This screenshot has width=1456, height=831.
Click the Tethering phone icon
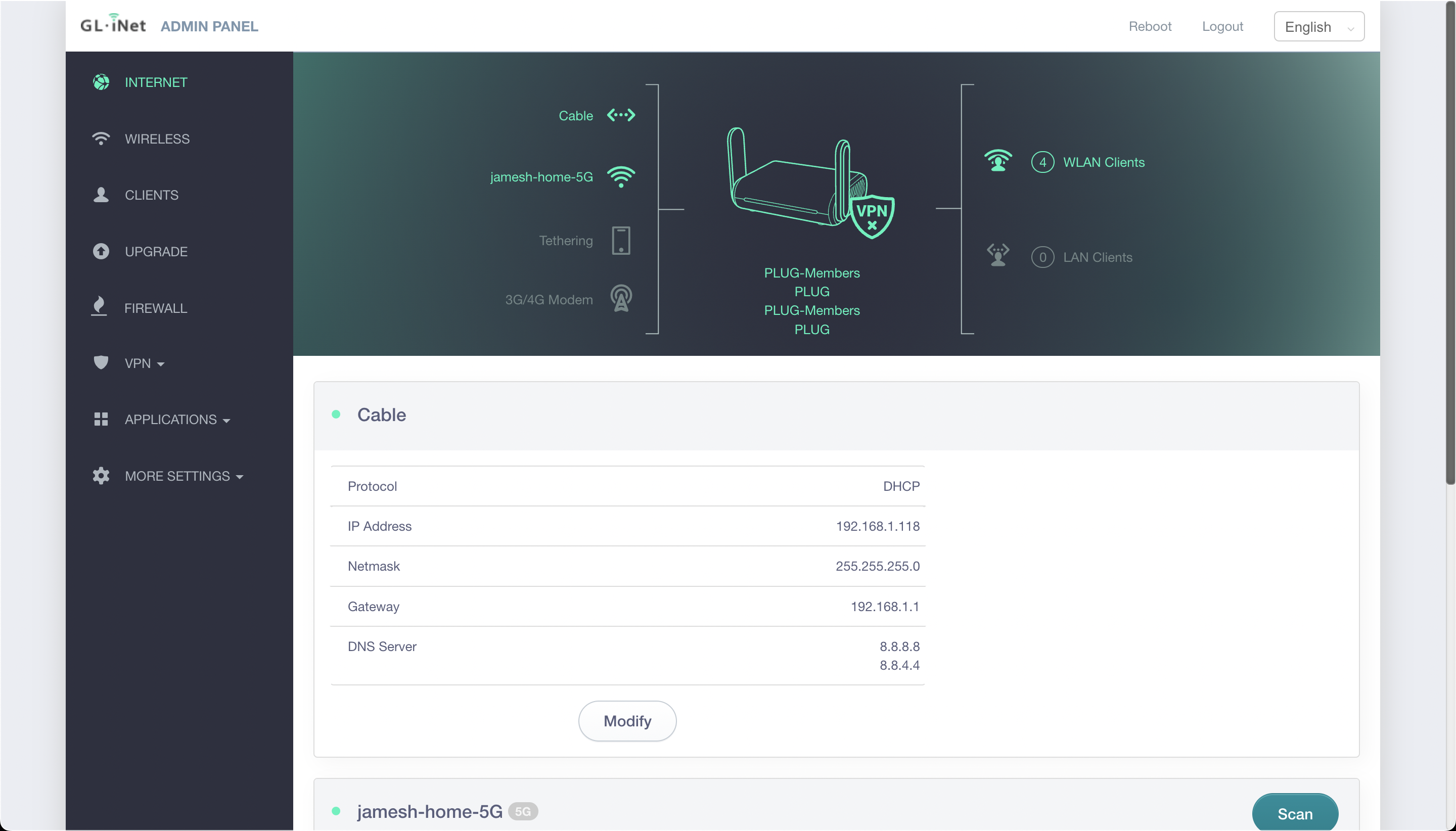621,240
